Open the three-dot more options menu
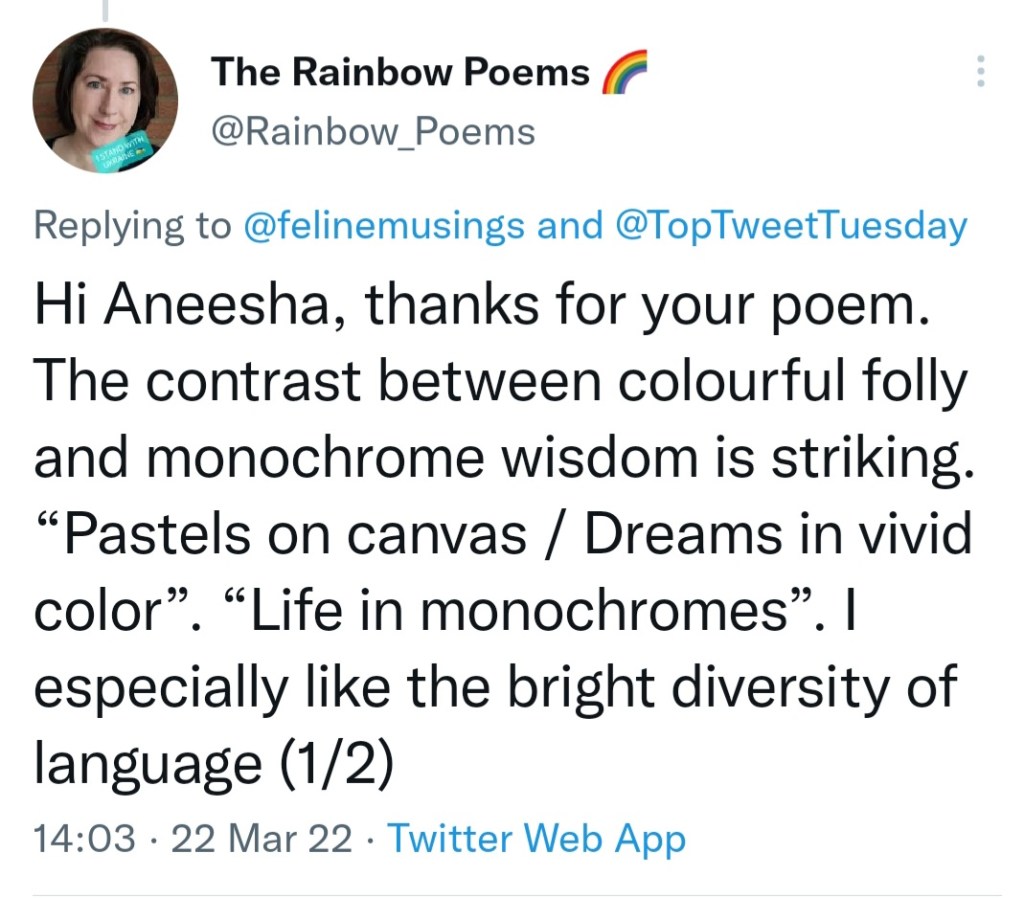This screenshot has height=898, width=1024. [981, 71]
